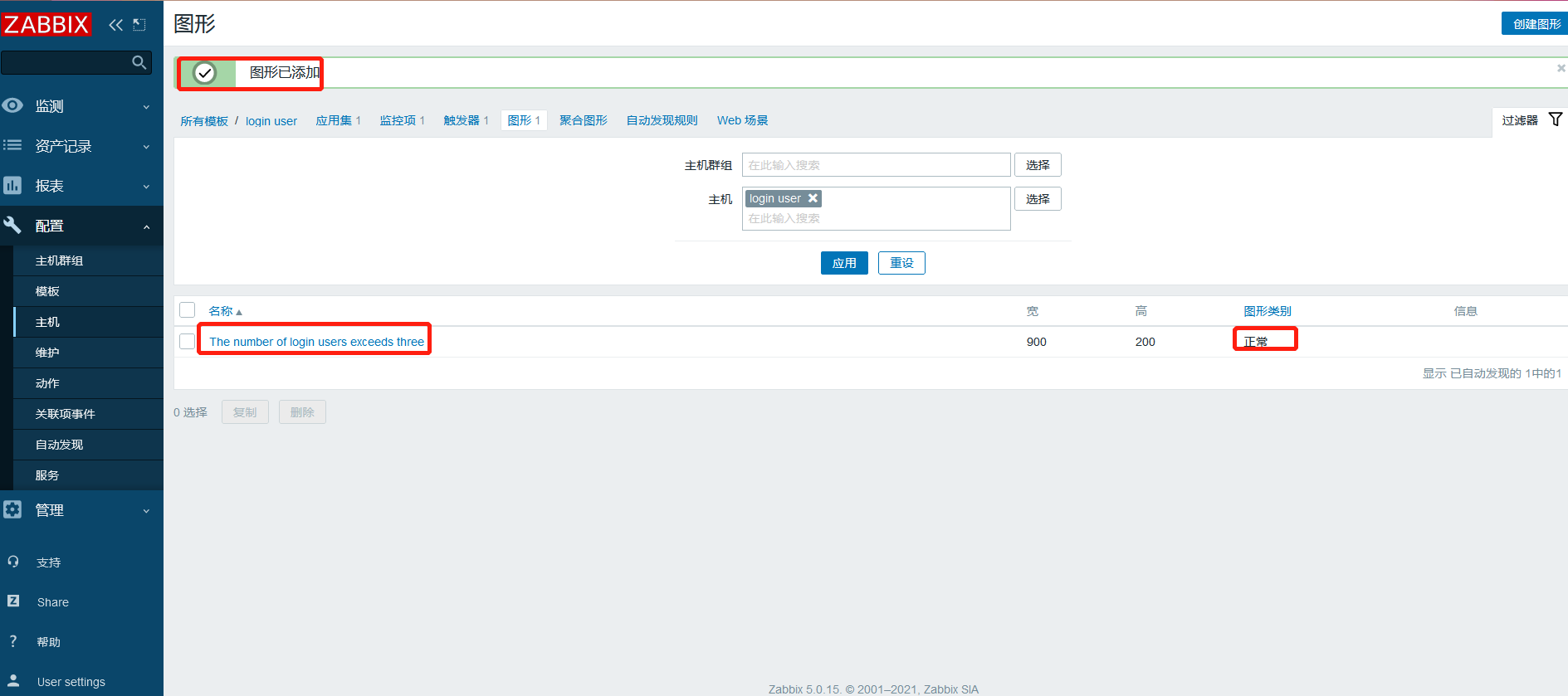Click the Zabbix SIA footer link
This screenshot has width=1568, height=696.
pyautogui.click(x=951, y=689)
